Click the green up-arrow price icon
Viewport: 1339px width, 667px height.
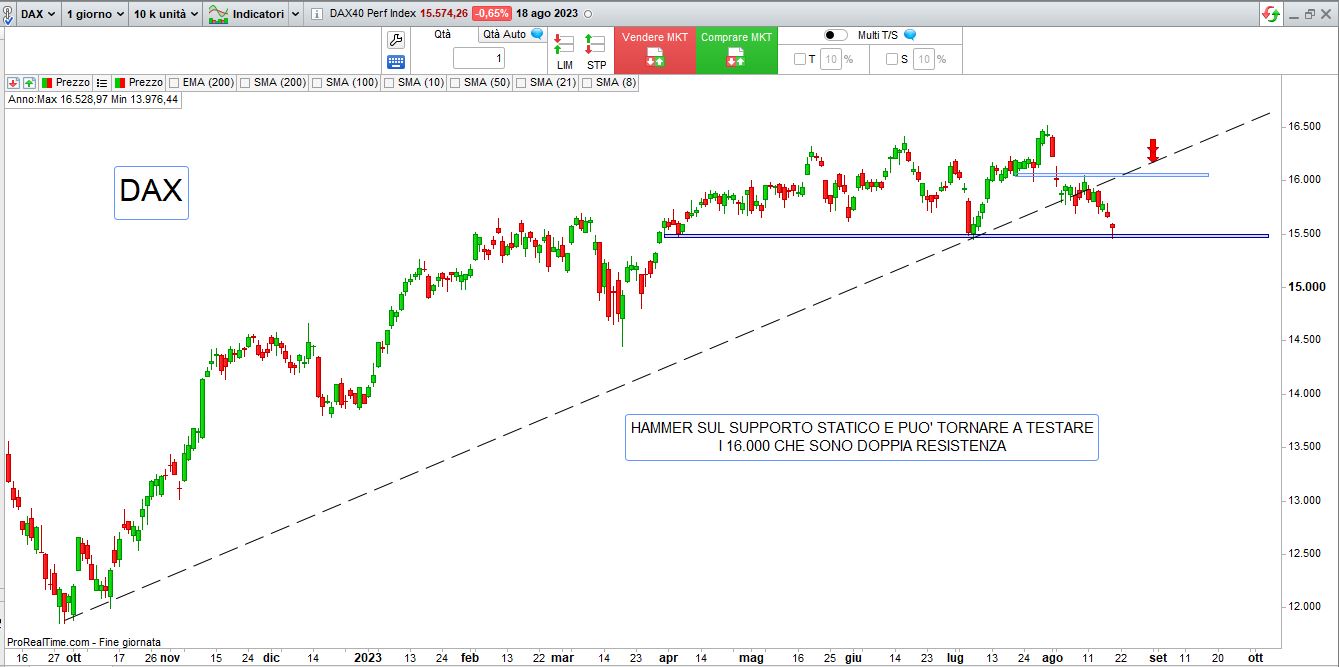[29, 82]
